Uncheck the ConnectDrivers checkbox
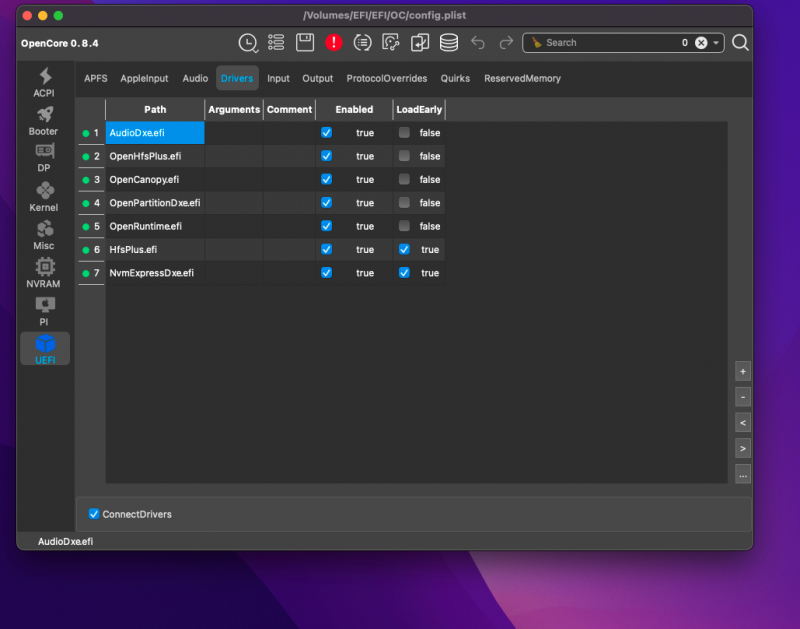This screenshot has height=629, width=800. coord(94,514)
